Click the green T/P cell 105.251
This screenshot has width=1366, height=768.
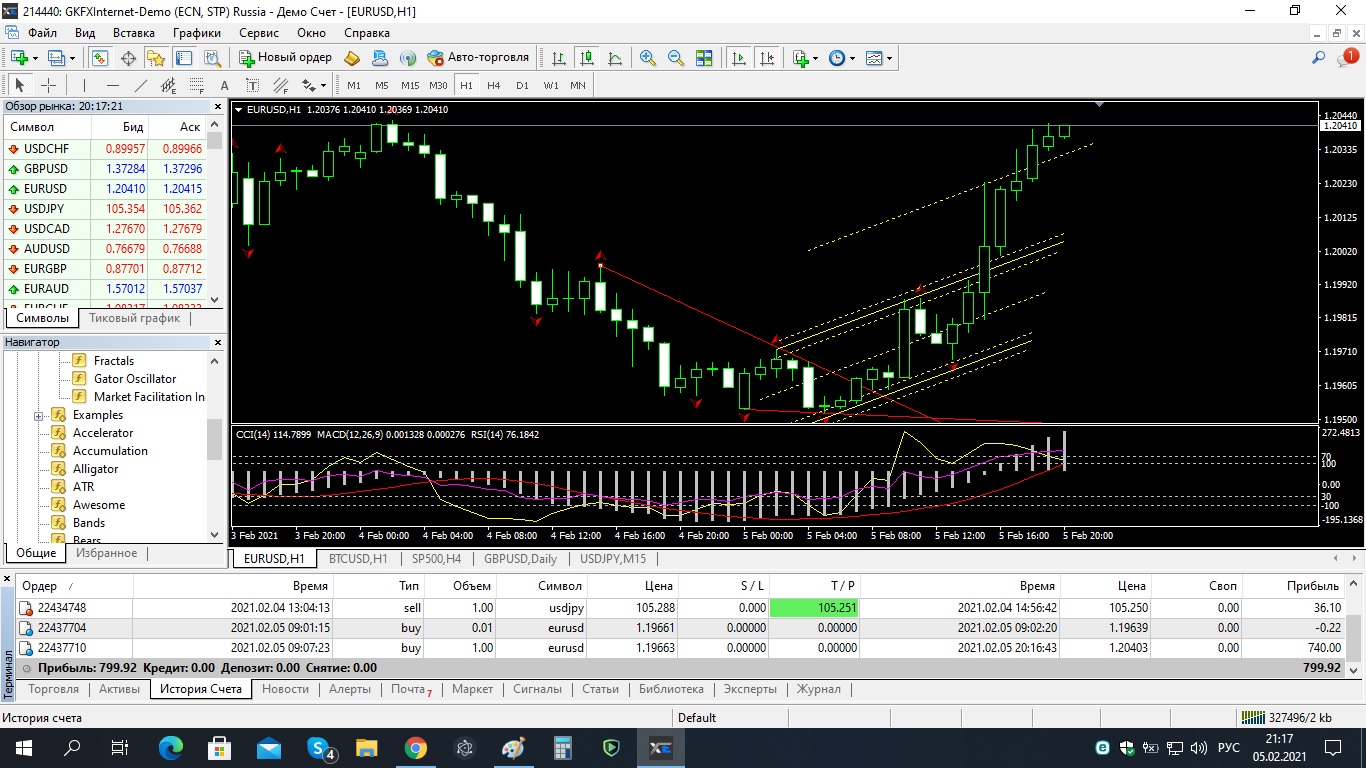click(x=814, y=608)
